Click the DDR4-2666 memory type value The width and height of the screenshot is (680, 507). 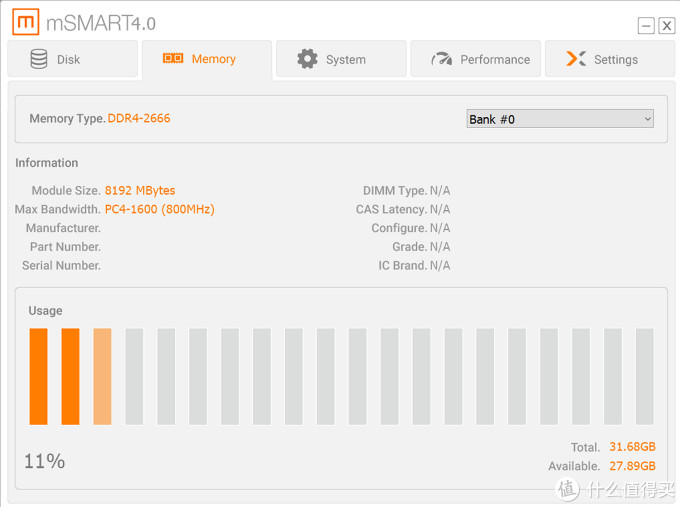point(139,118)
